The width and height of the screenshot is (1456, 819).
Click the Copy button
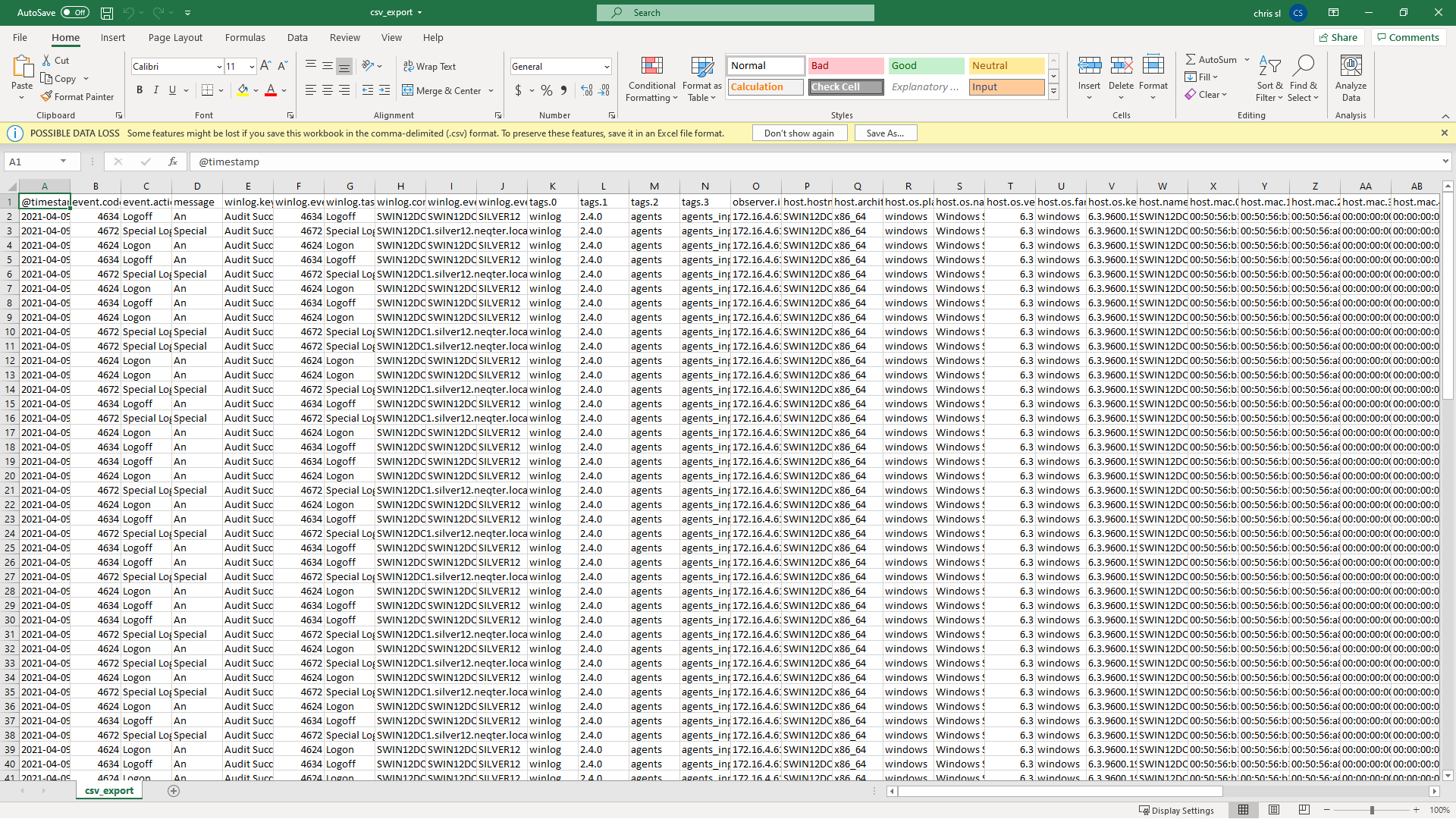[x=59, y=78]
